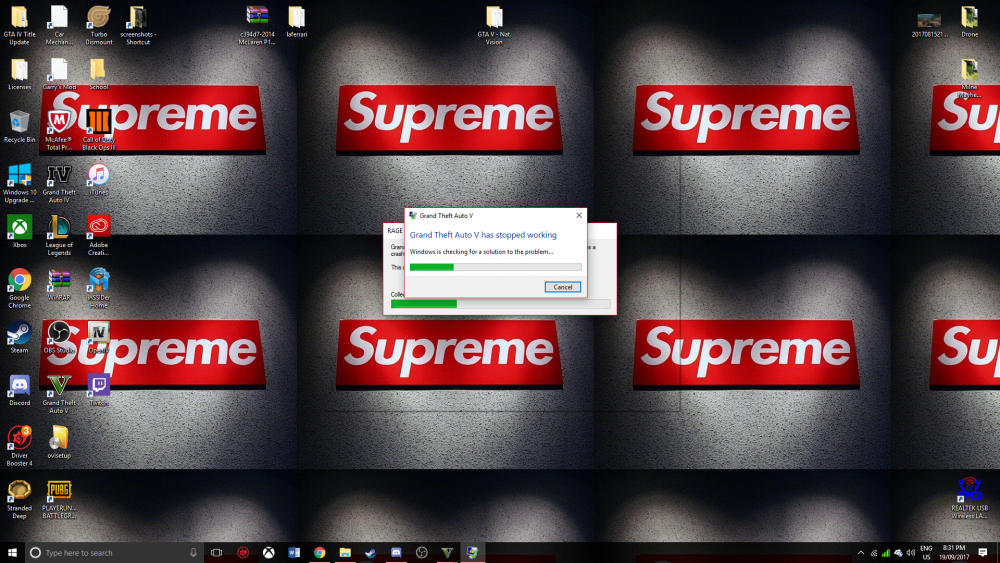Screen dimensions: 1000x563
Task: Cancel the Grand Theft Auto V crash dialog
Action: pos(562,287)
